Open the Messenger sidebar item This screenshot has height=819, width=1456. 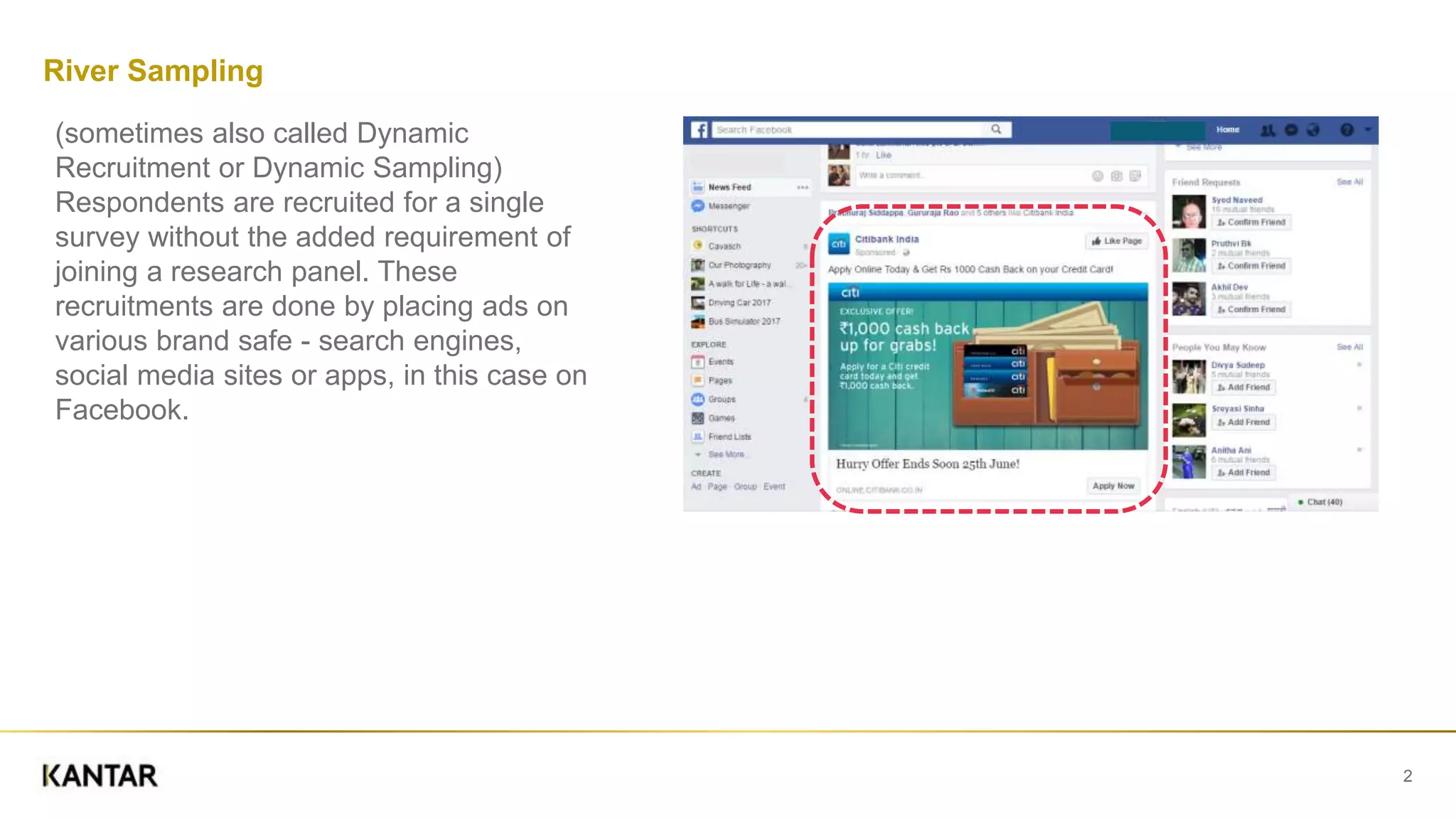pyautogui.click(x=728, y=206)
